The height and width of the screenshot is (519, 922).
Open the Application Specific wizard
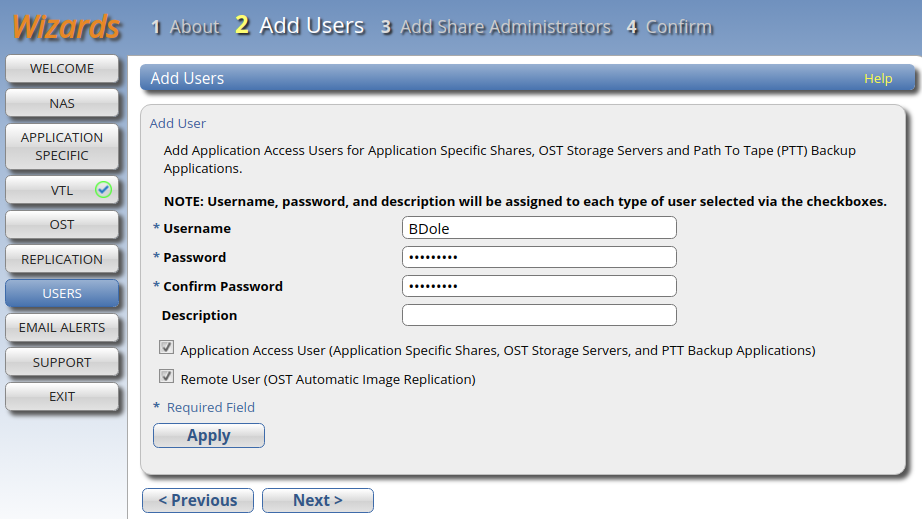coord(62,146)
